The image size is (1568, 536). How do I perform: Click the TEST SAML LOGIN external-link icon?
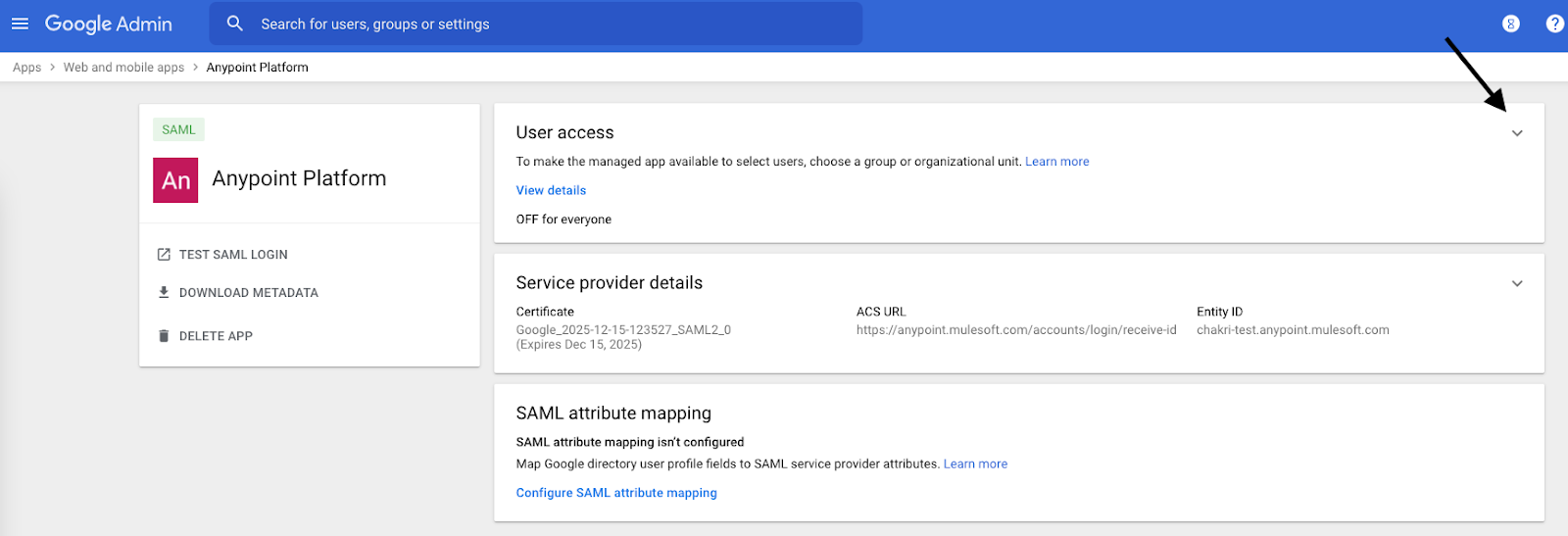[164, 255]
